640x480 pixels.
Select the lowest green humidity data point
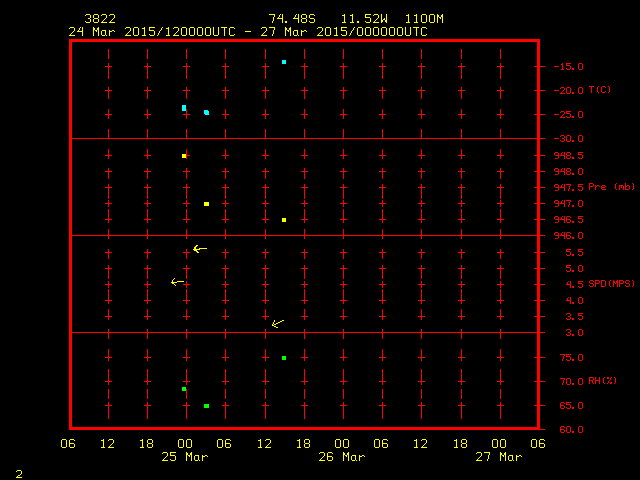(206, 406)
